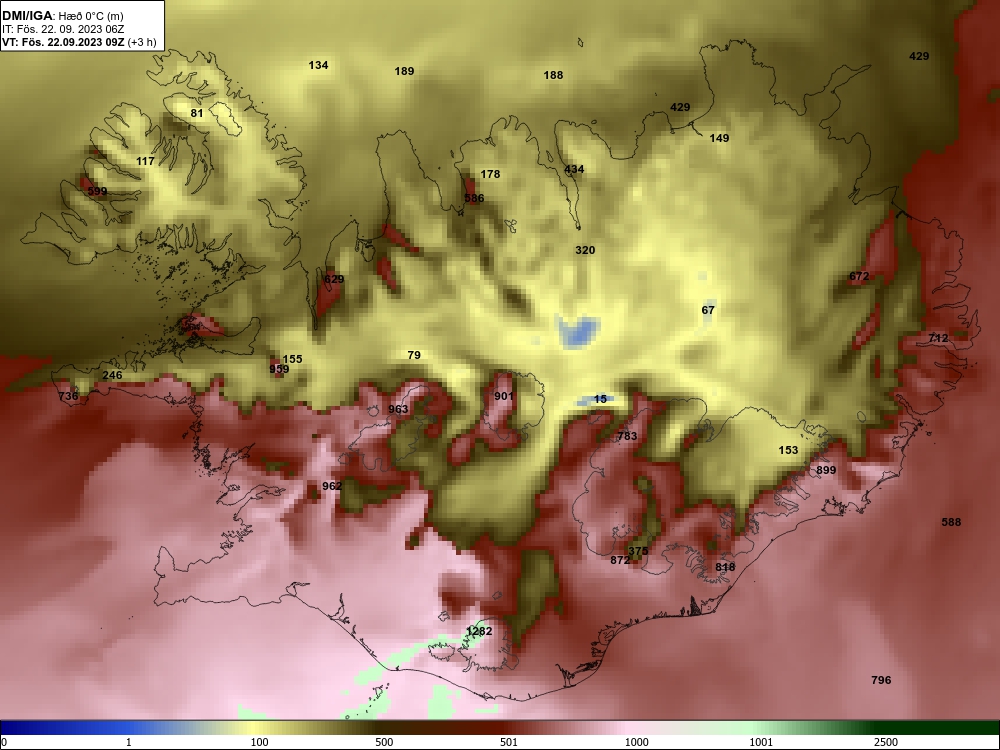
Task: Click the color scale label 501
Action: tap(509, 742)
